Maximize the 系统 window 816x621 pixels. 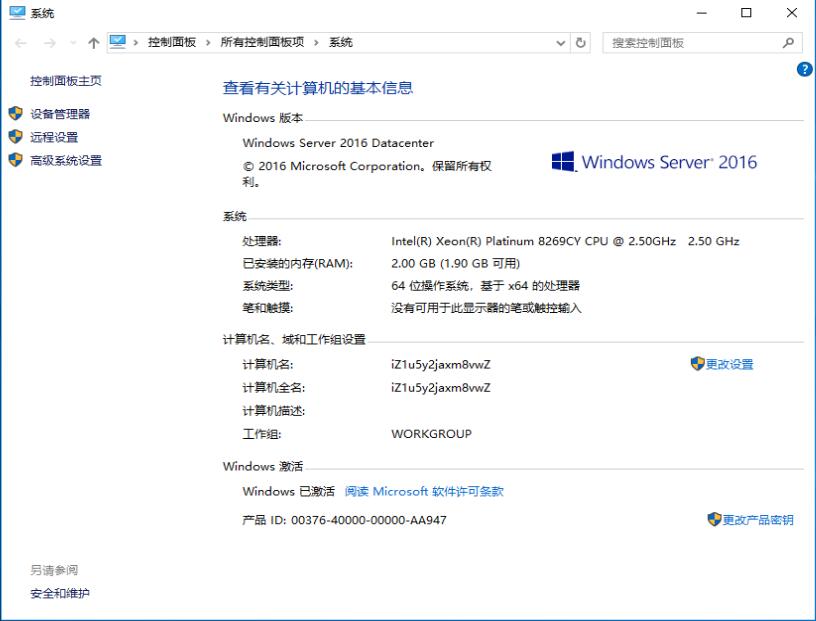click(746, 13)
